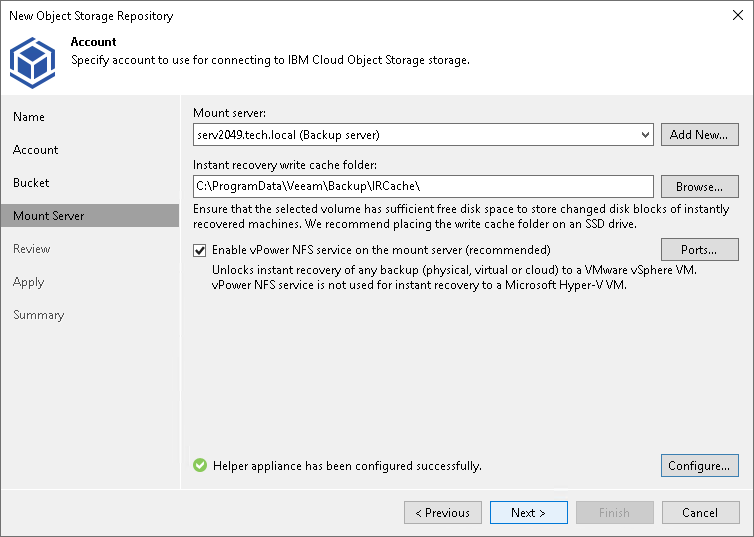Click the disabled Finish button

[615, 512]
